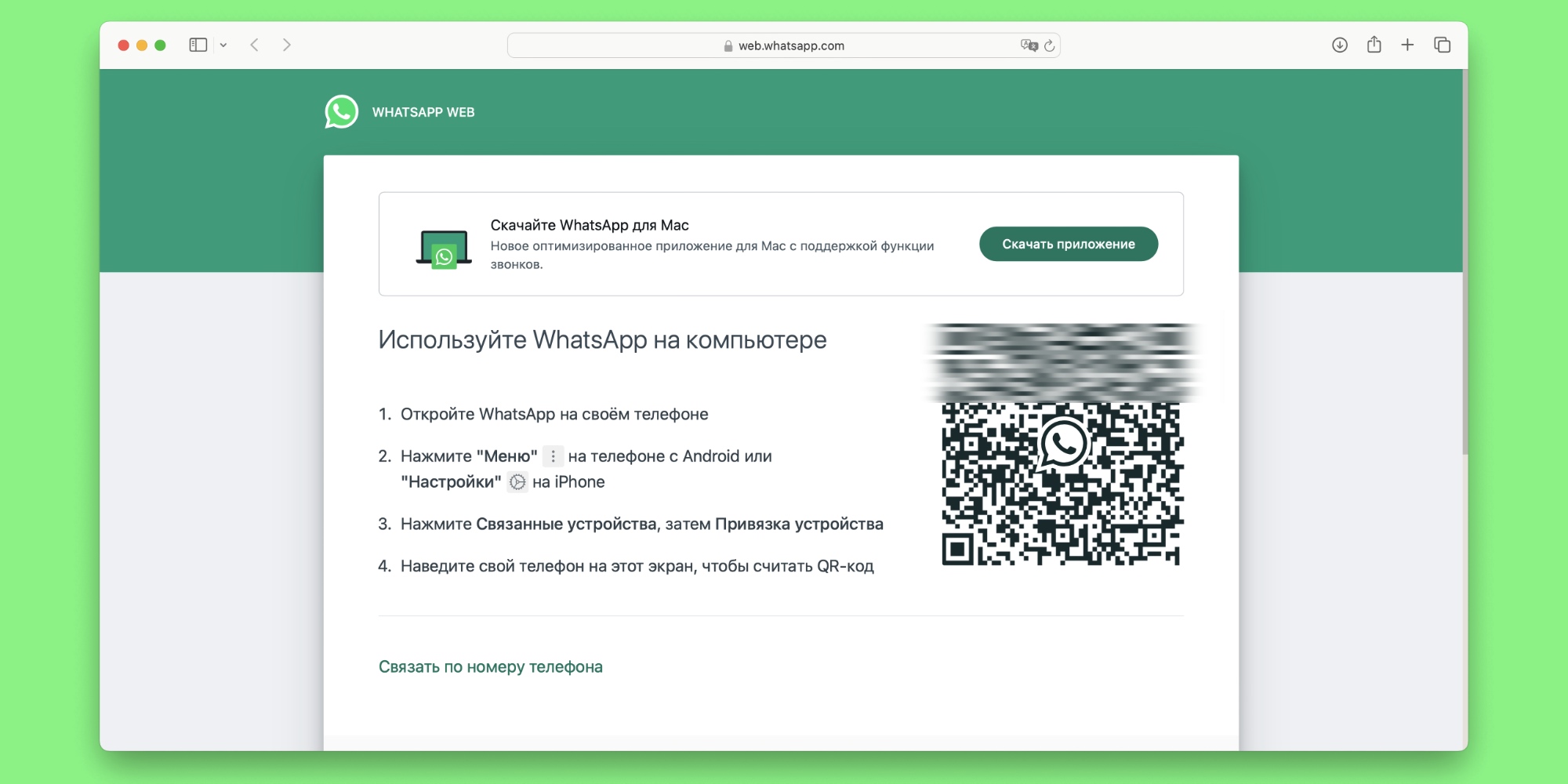The width and height of the screenshot is (1568, 784).
Task: Click the WhatsApp logo inside QR code
Action: coord(1063,444)
